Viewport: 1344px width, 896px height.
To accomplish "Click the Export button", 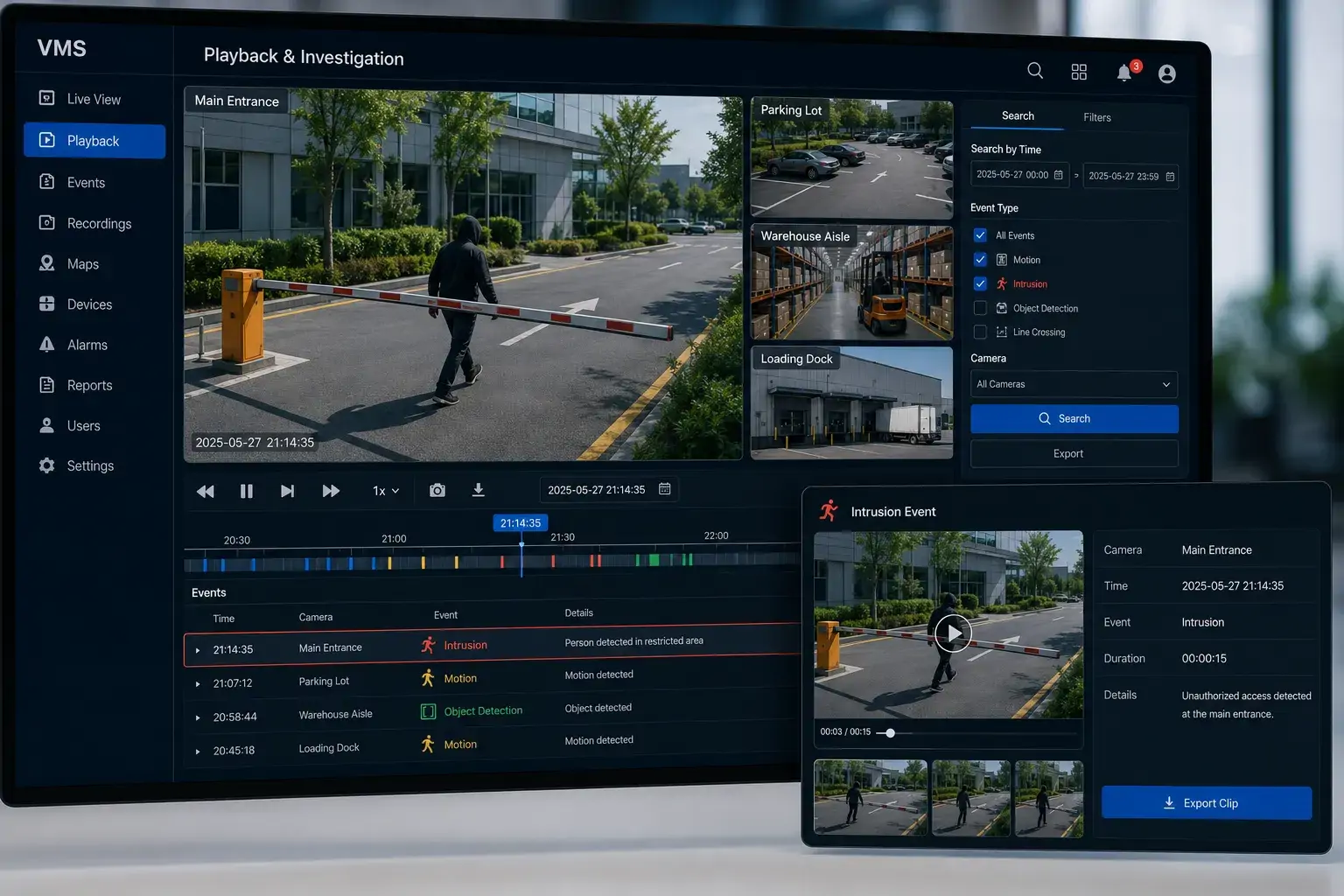I will (x=1074, y=453).
